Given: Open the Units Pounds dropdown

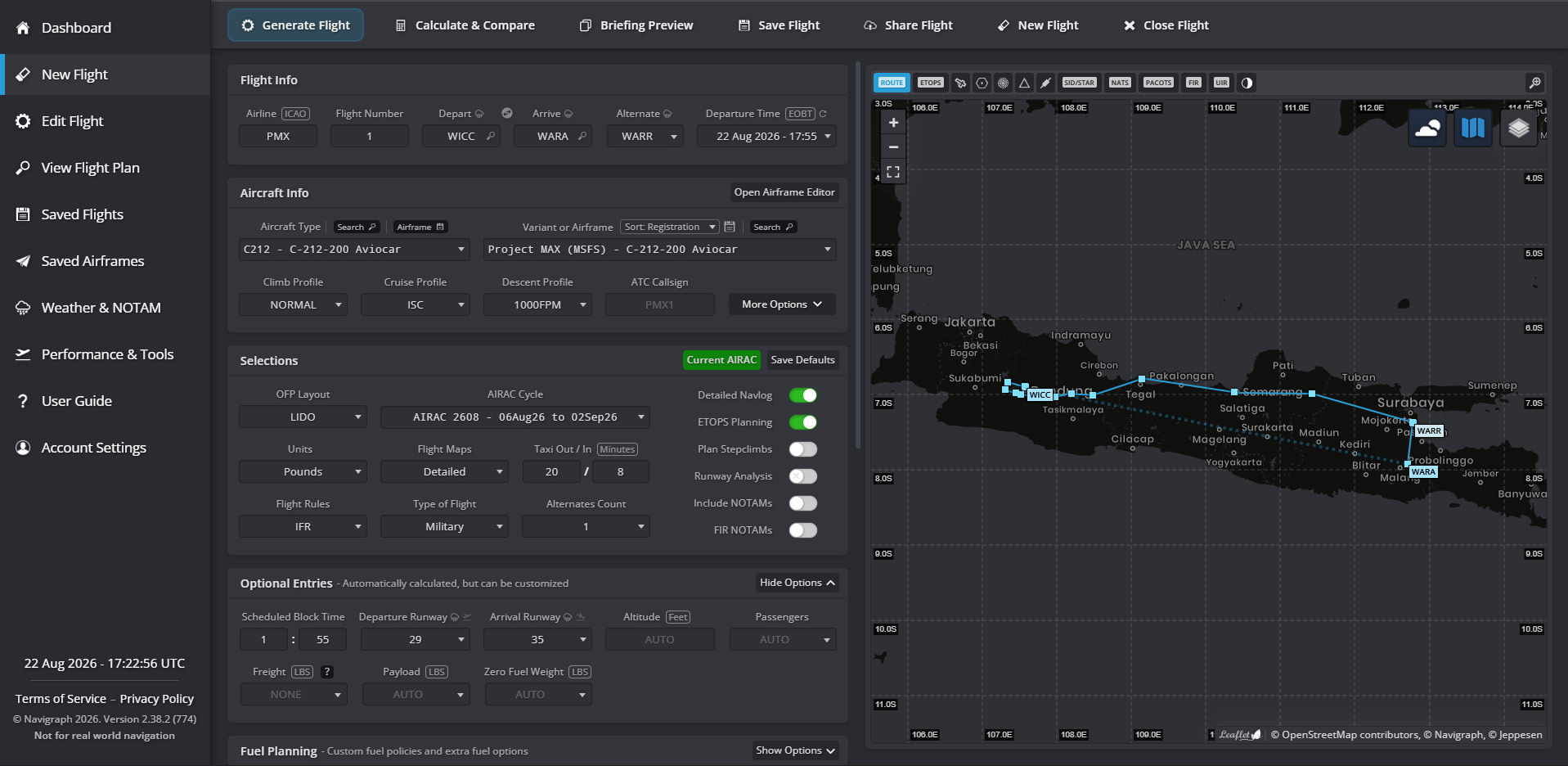Looking at the screenshot, I should (303, 472).
